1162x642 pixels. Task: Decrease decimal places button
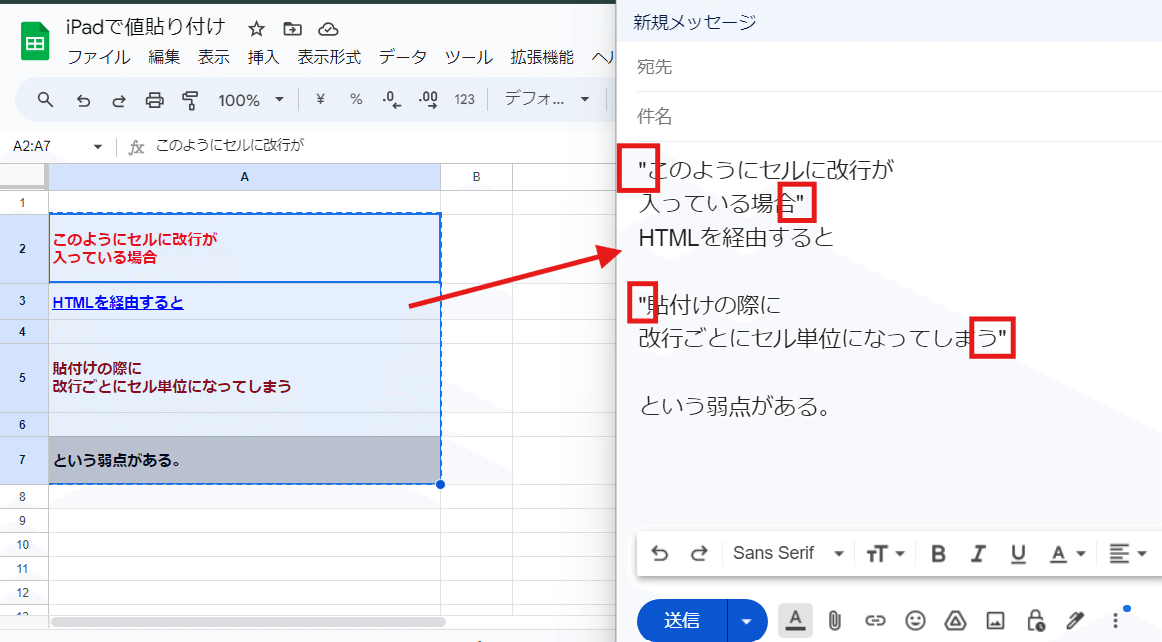click(391, 100)
